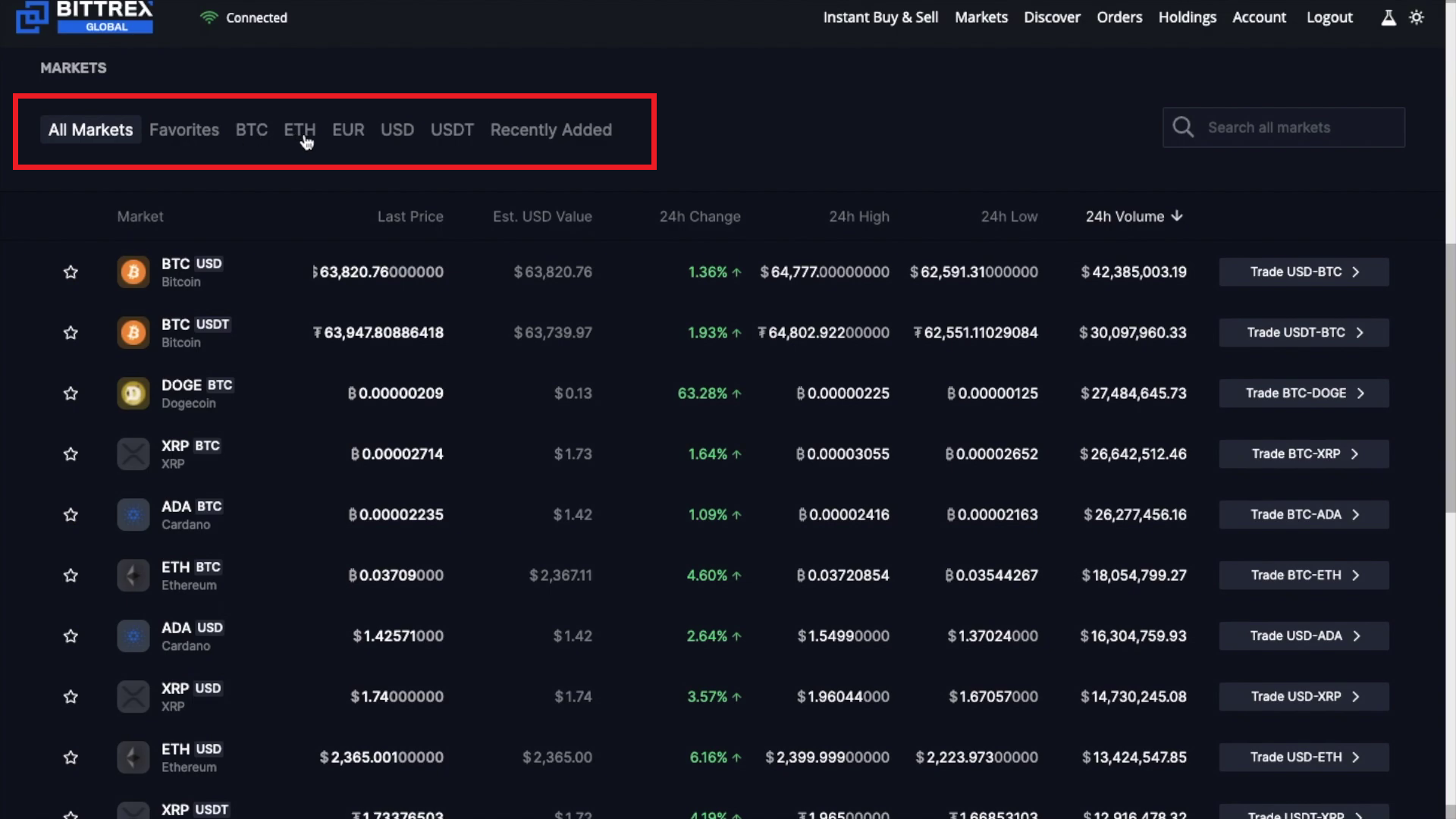Image resolution: width=1456 pixels, height=819 pixels.
Task: Click the Trade USD-XRP button
Action: point(1304,696)
